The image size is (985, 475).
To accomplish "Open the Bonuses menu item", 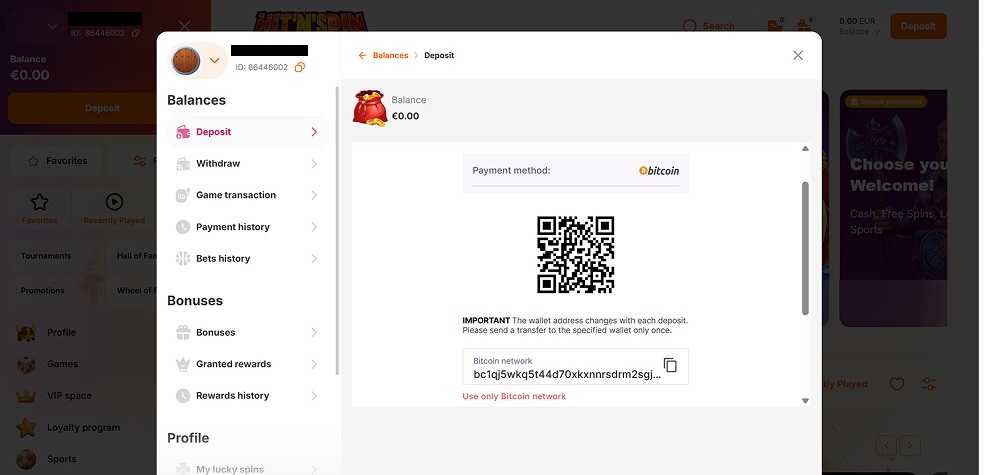I will (x=248, y=332).
